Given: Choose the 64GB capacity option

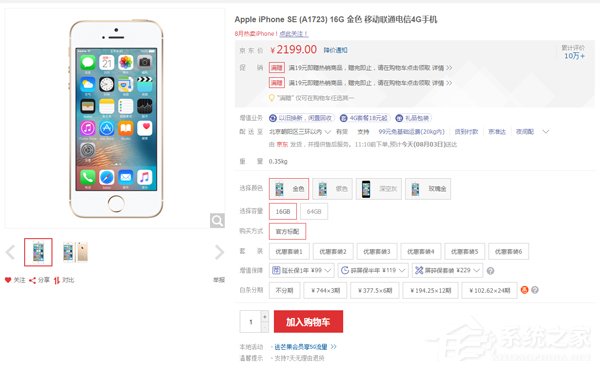Looking at the screenshot, I should coord(314,212).
